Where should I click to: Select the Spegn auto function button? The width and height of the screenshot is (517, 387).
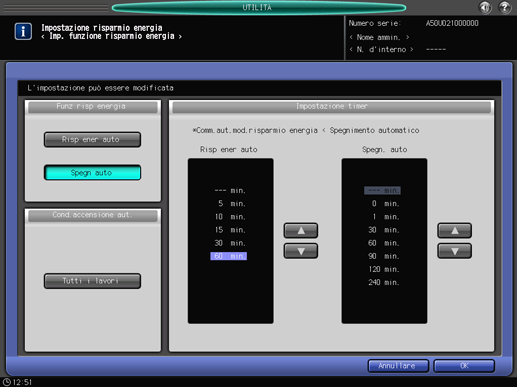click(92, 173)
